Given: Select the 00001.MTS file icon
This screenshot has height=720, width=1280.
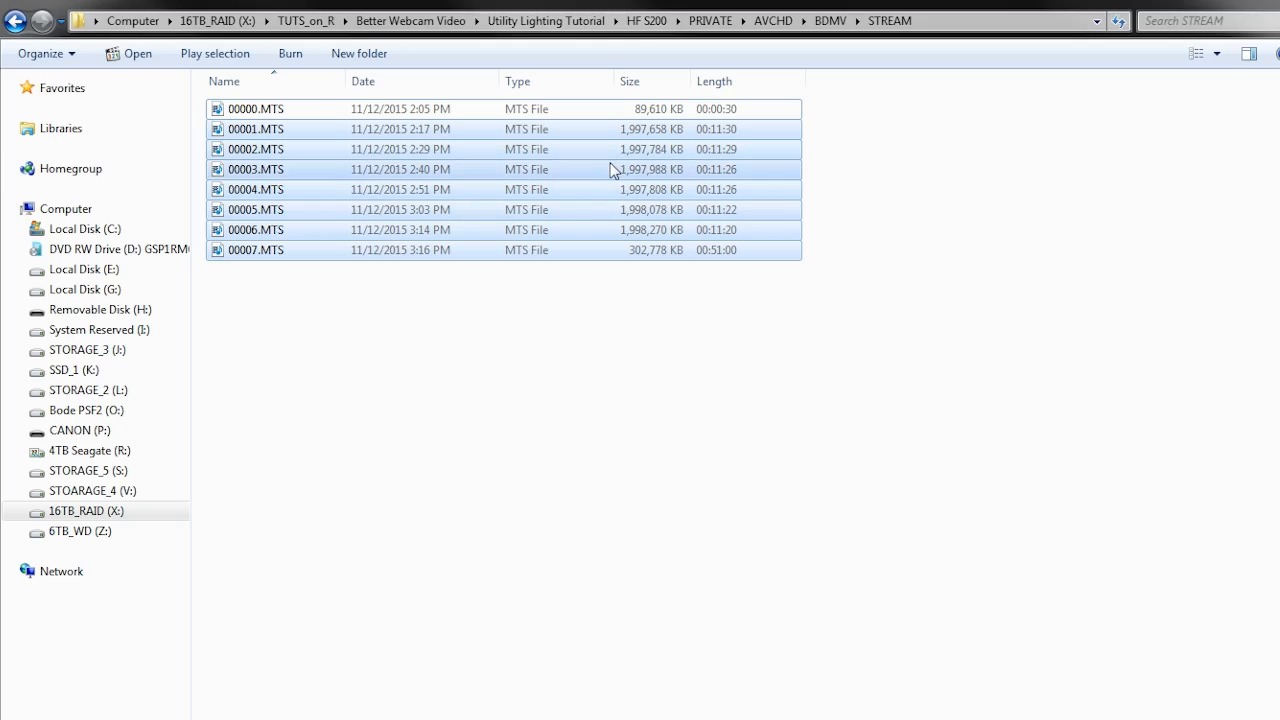Looking at the screenshot, I should (217, 129).
